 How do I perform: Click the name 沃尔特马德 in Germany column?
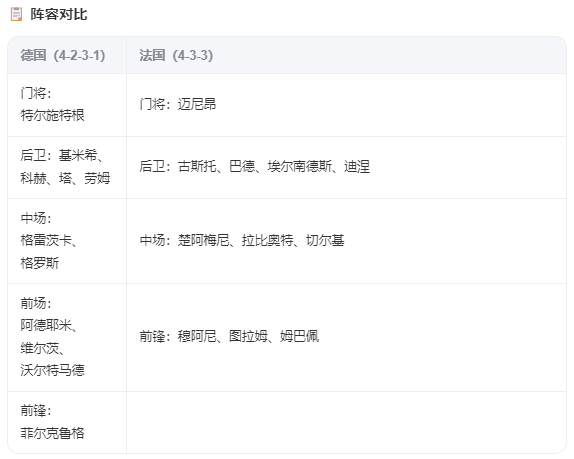(52, 370)
